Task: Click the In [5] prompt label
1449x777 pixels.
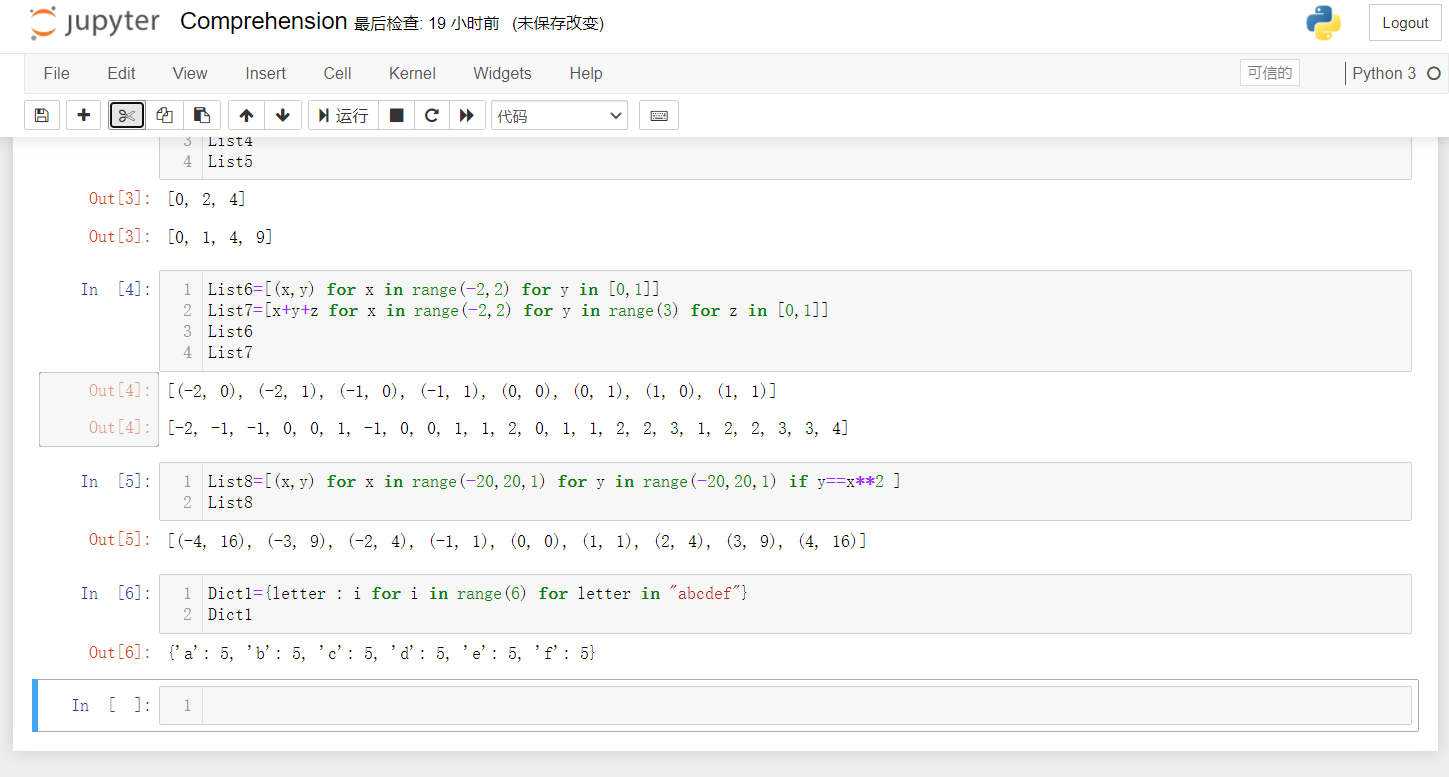Action: [x=116, y=481]
